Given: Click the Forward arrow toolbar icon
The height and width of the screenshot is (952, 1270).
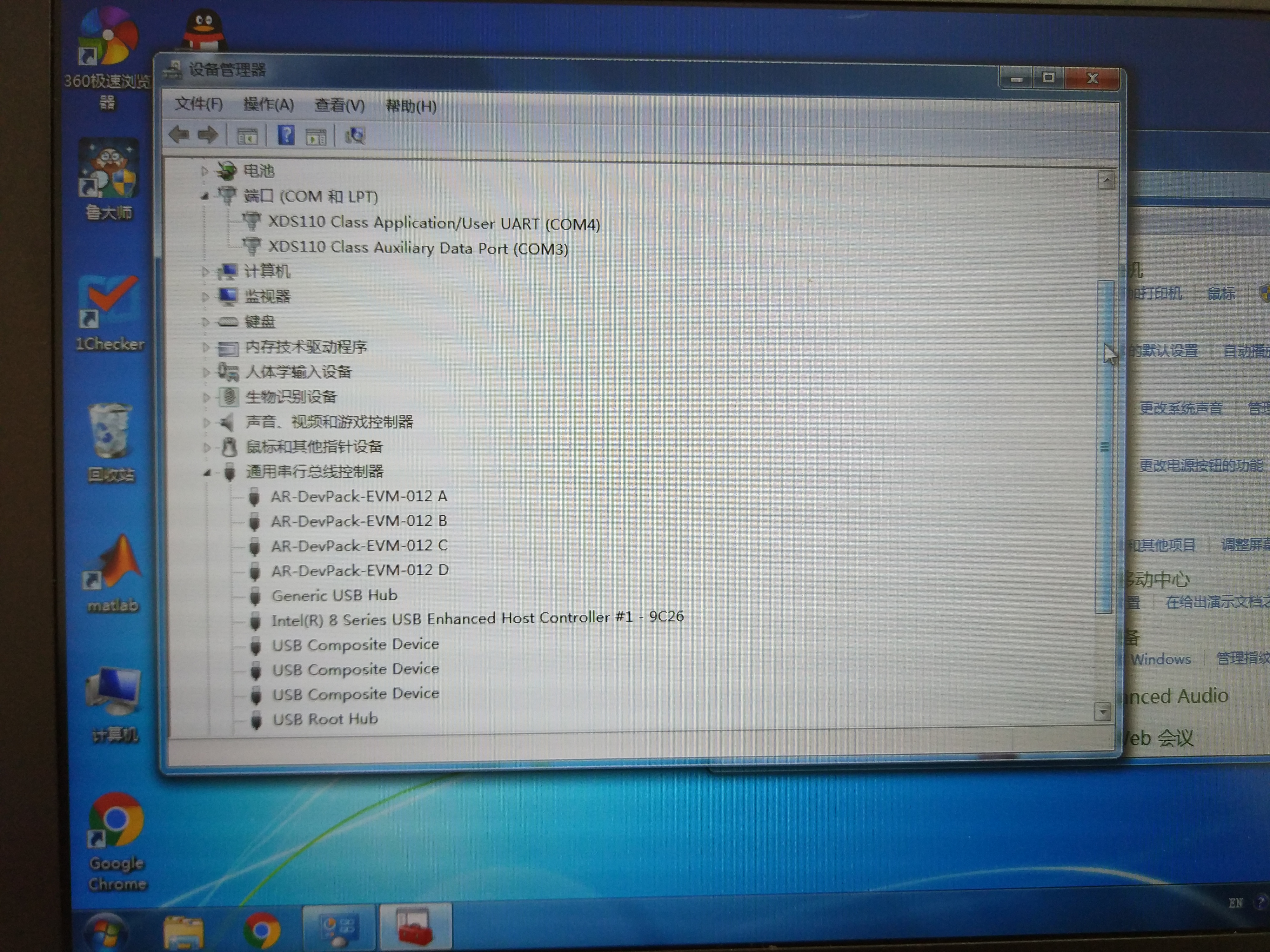Looking at the screenshot, I should click(x=208, y=136).
